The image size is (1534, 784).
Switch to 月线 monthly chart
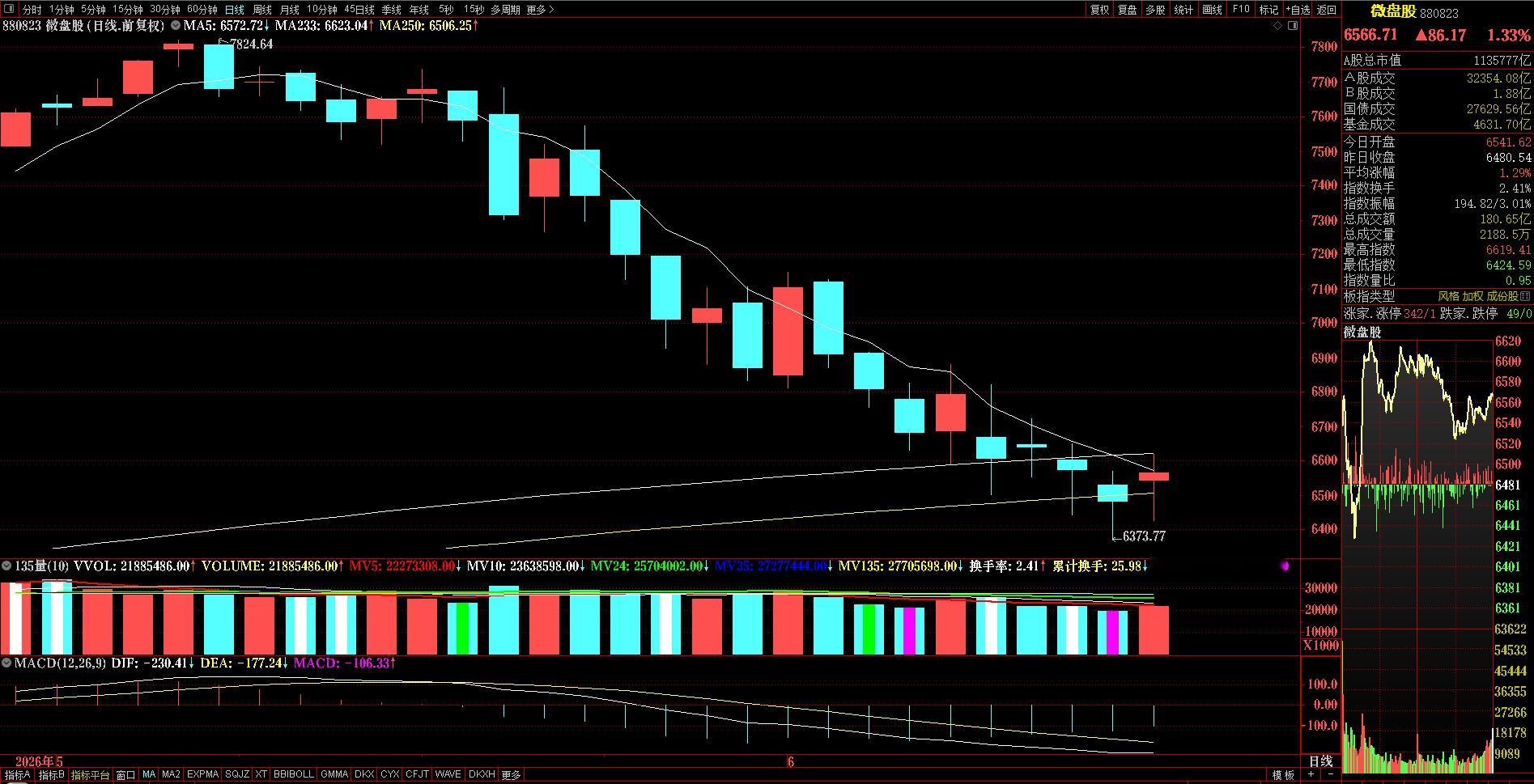[x=289, y=10]
